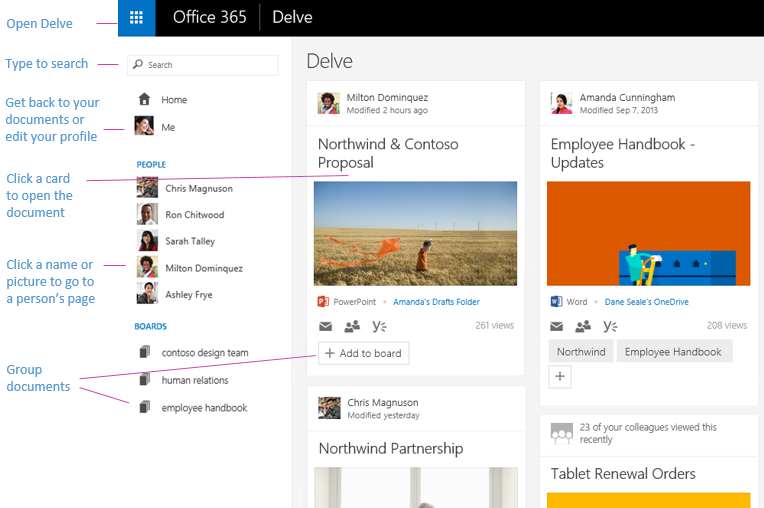Click the 261 views count
This screenshot has height=508, width=764.
pyautogui.click(x=495, y=325)
